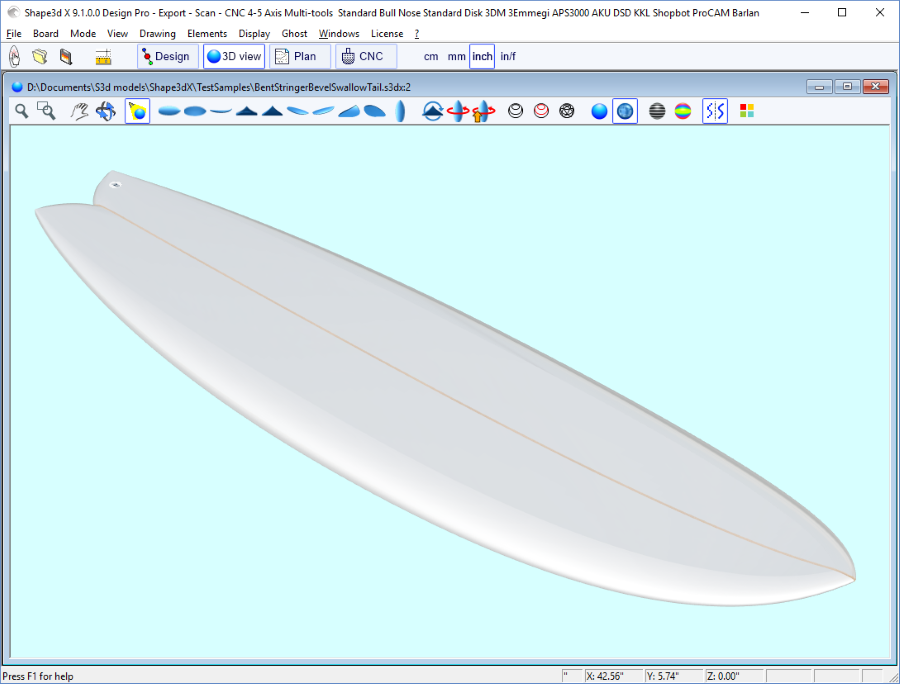Click the ruler measurement icon

(x=103, y=57)
